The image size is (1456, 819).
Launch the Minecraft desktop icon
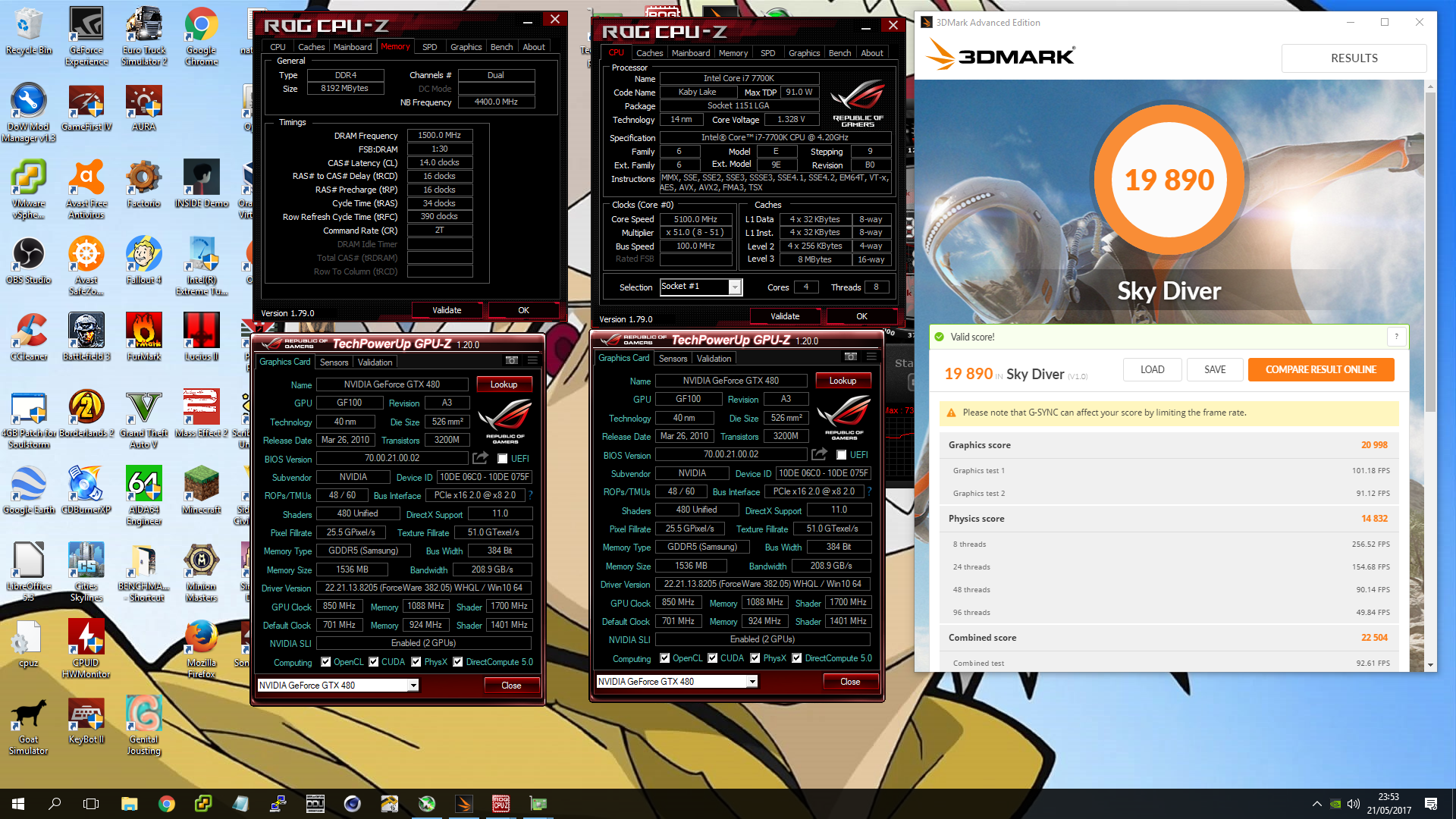point(202,491)
